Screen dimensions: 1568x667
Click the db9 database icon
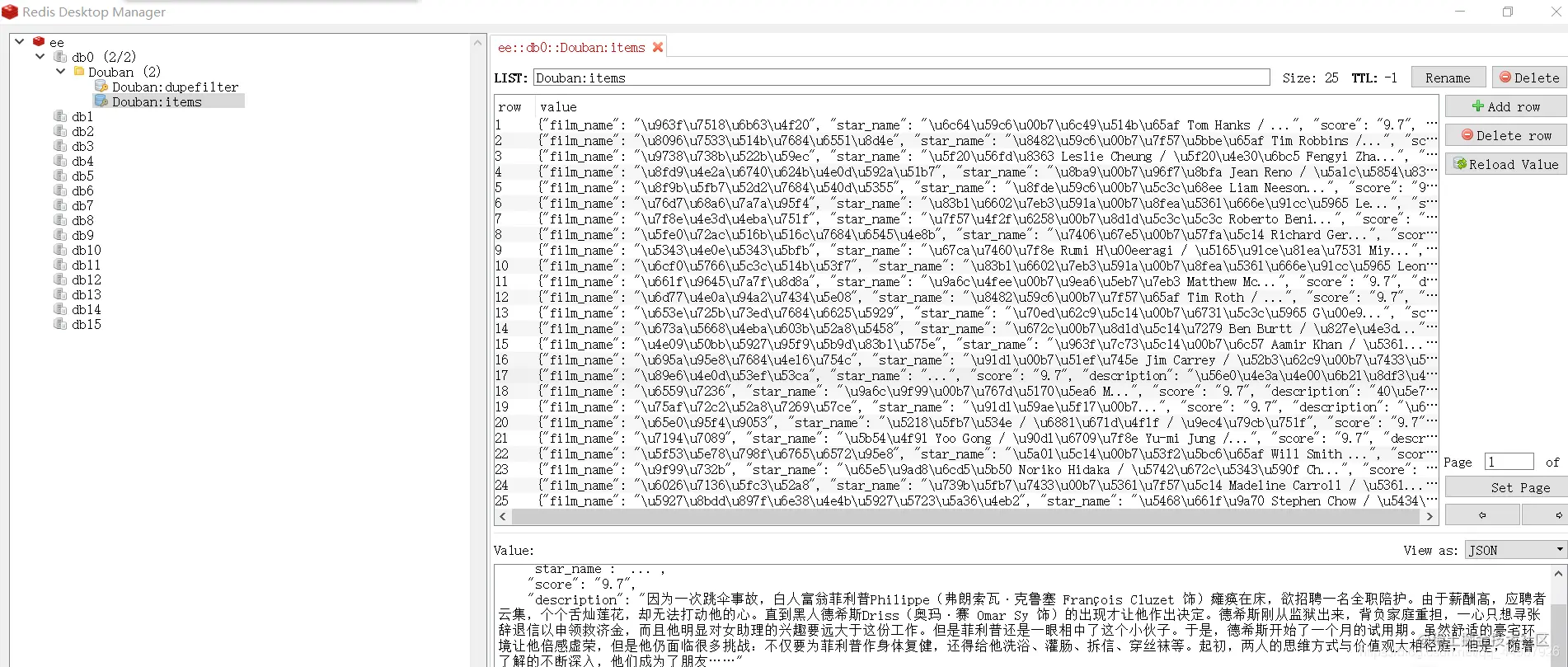tap(60, 235)
